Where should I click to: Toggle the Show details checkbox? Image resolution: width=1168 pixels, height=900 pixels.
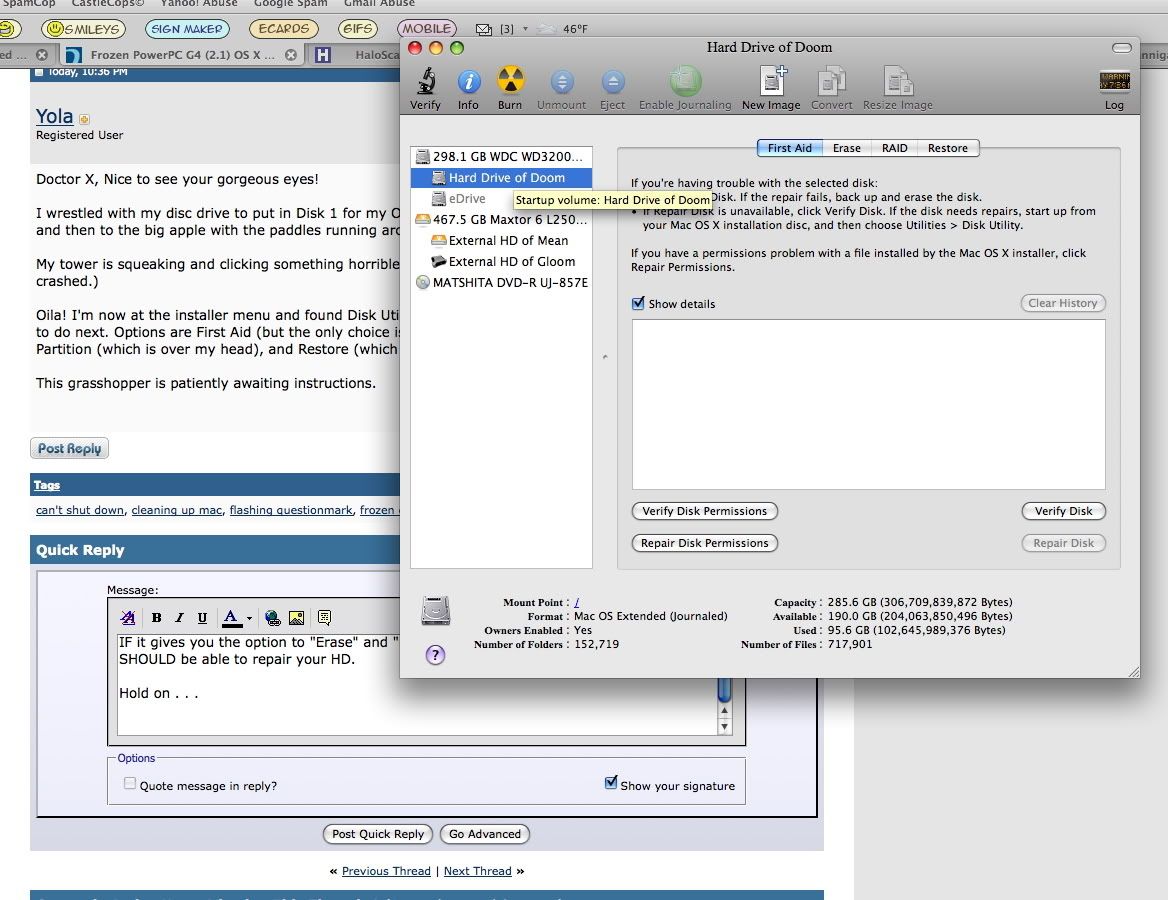(638, 303)
